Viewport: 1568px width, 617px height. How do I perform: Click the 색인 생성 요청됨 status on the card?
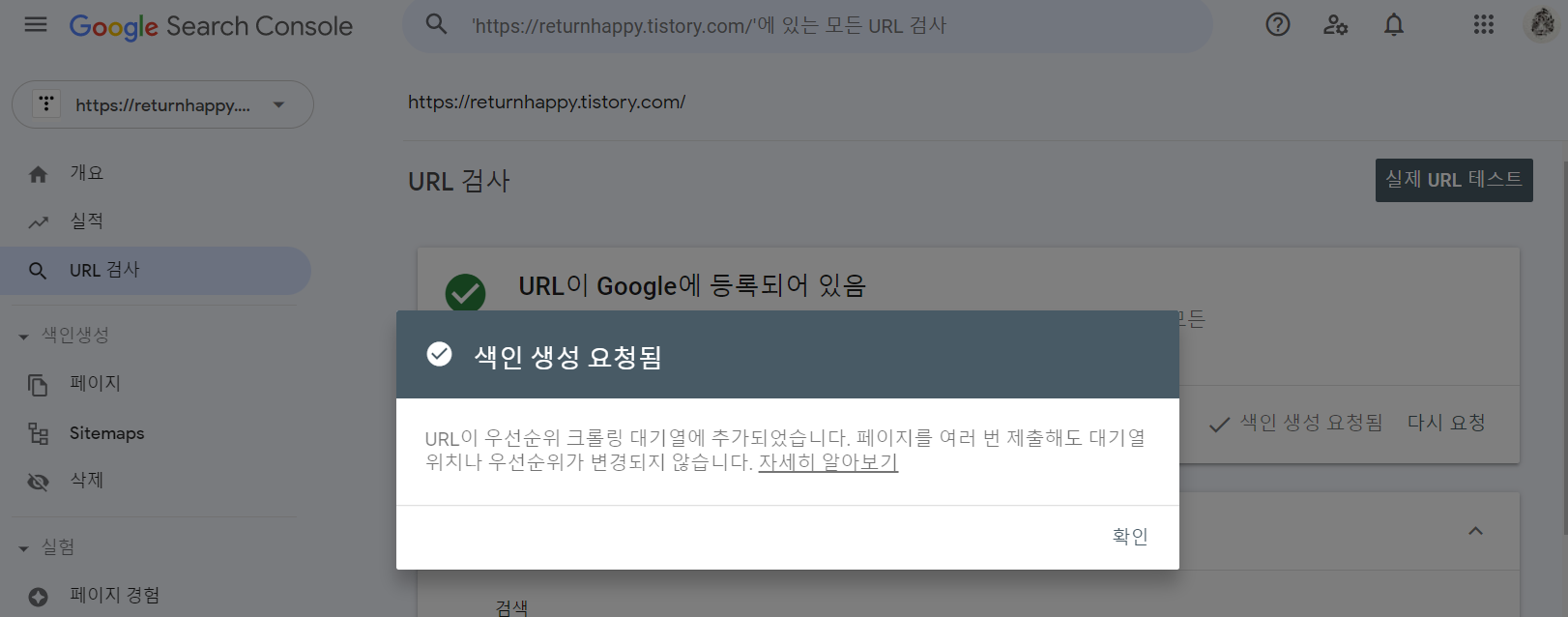pyautogui.click(x=1295, y=423)
